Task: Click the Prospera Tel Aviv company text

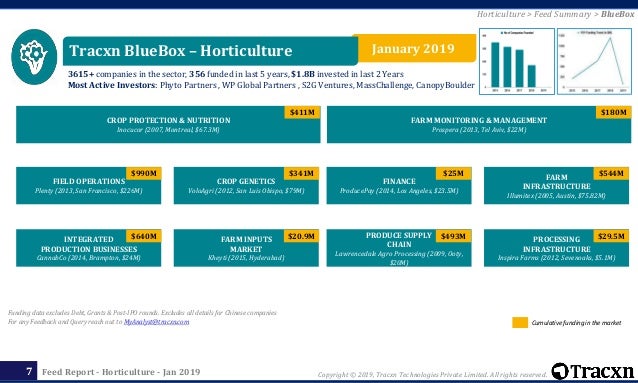Action: [x=479, y=129]
